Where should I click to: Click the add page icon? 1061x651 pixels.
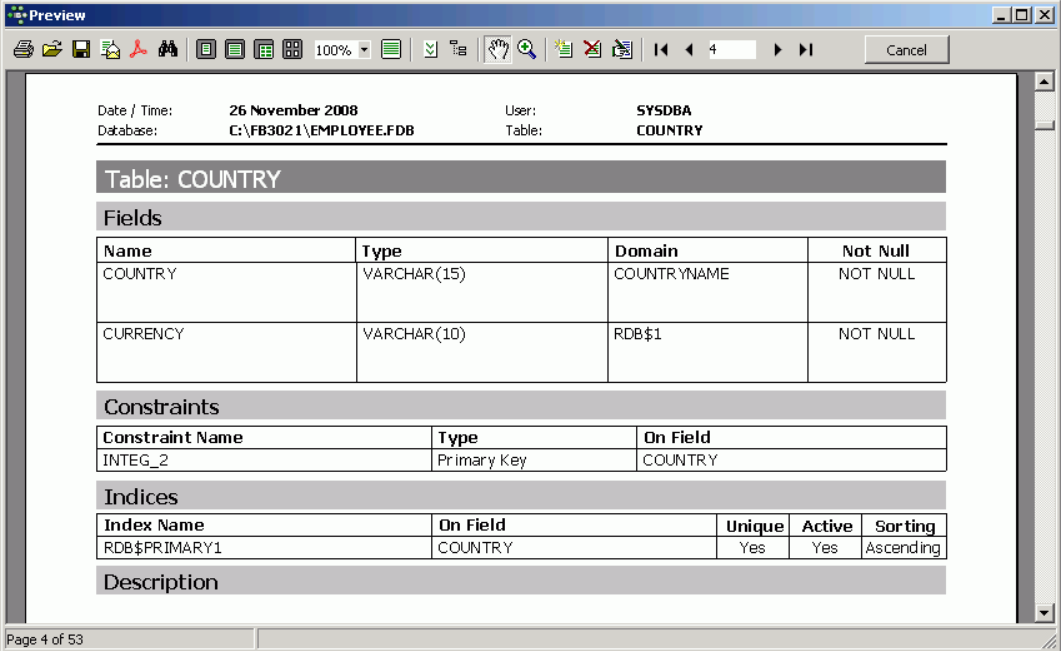(x=564, y=50)
